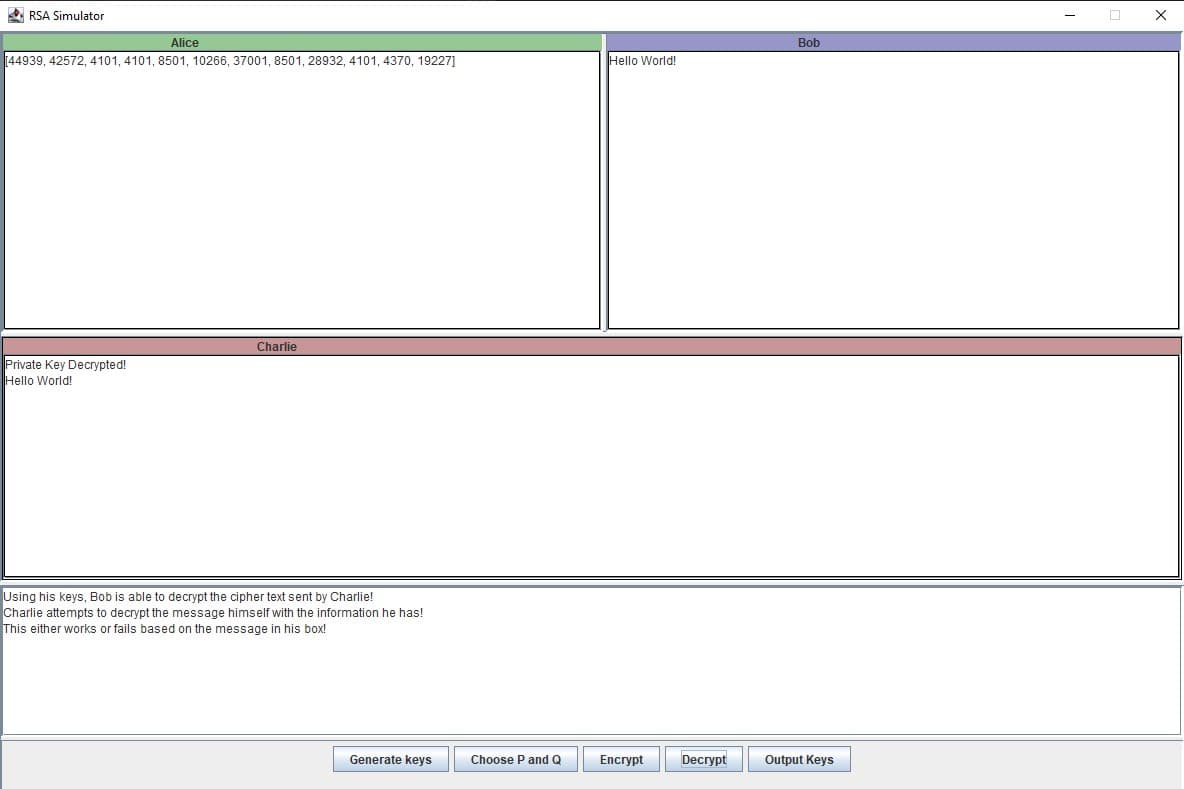Click log line 'Charlie attempts to decrypt the message'
This screenshot has height=789, width=1184.
coord(213,612)
